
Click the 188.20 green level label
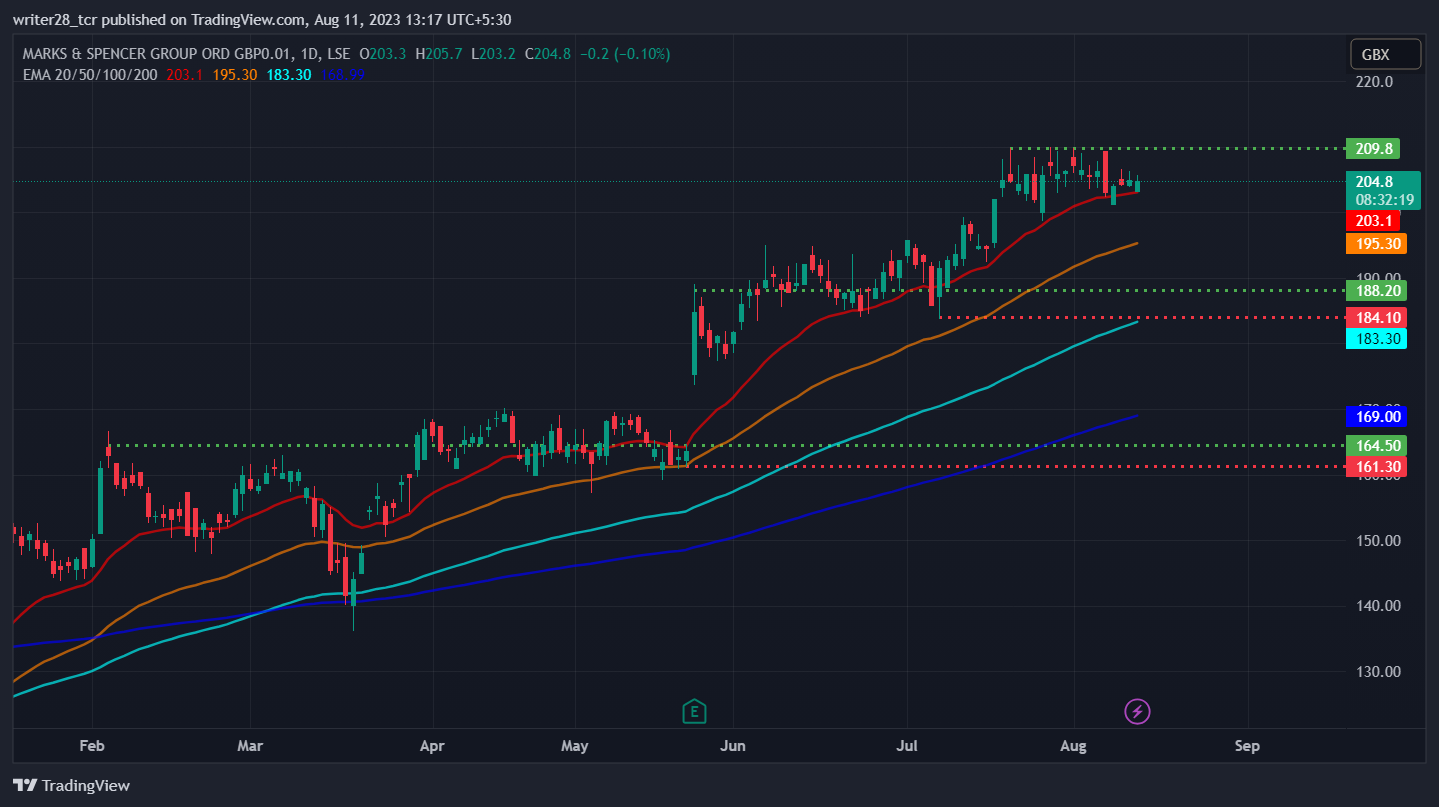(1376, 291)
